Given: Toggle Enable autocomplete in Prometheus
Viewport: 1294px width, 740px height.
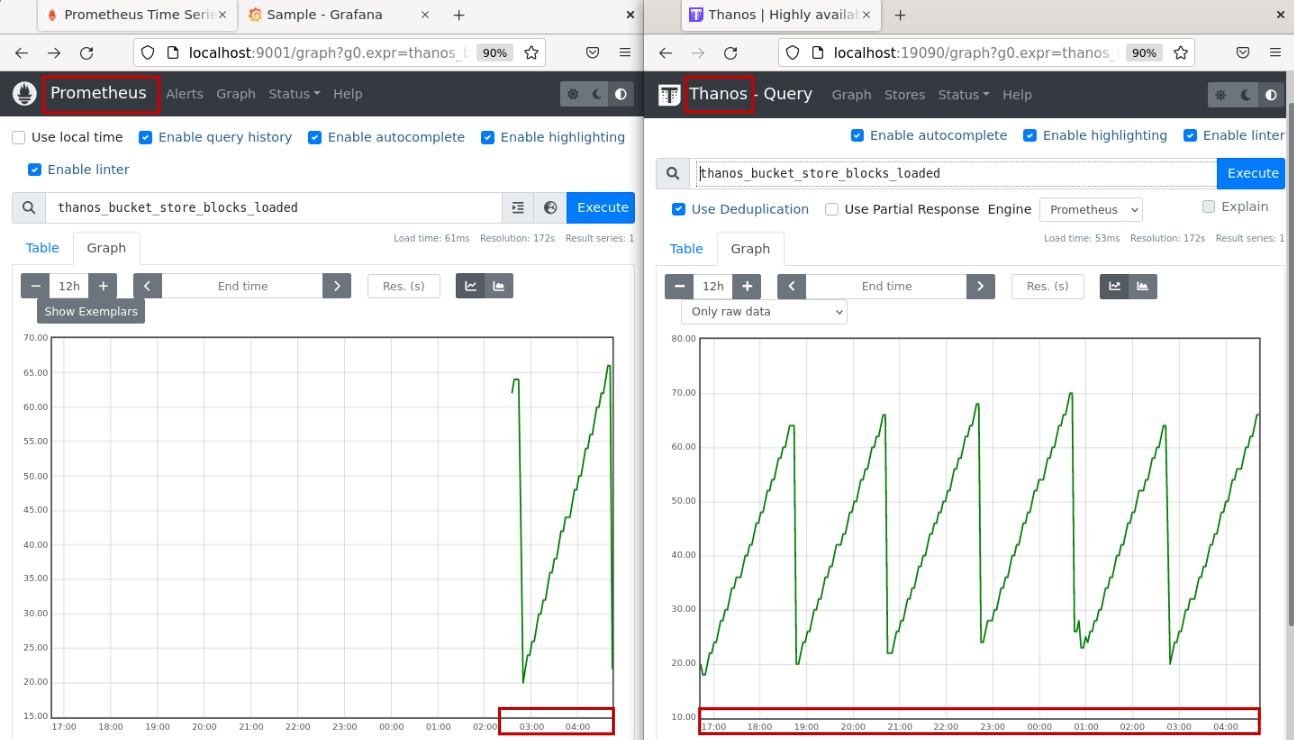Looking at the screenshot, I should pos(315,137).
